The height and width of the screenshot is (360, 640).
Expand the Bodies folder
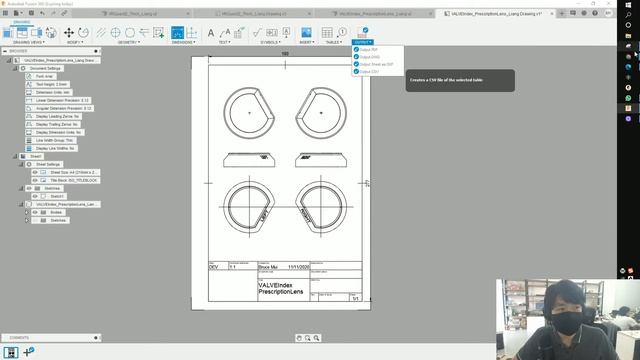coord(27,212)
